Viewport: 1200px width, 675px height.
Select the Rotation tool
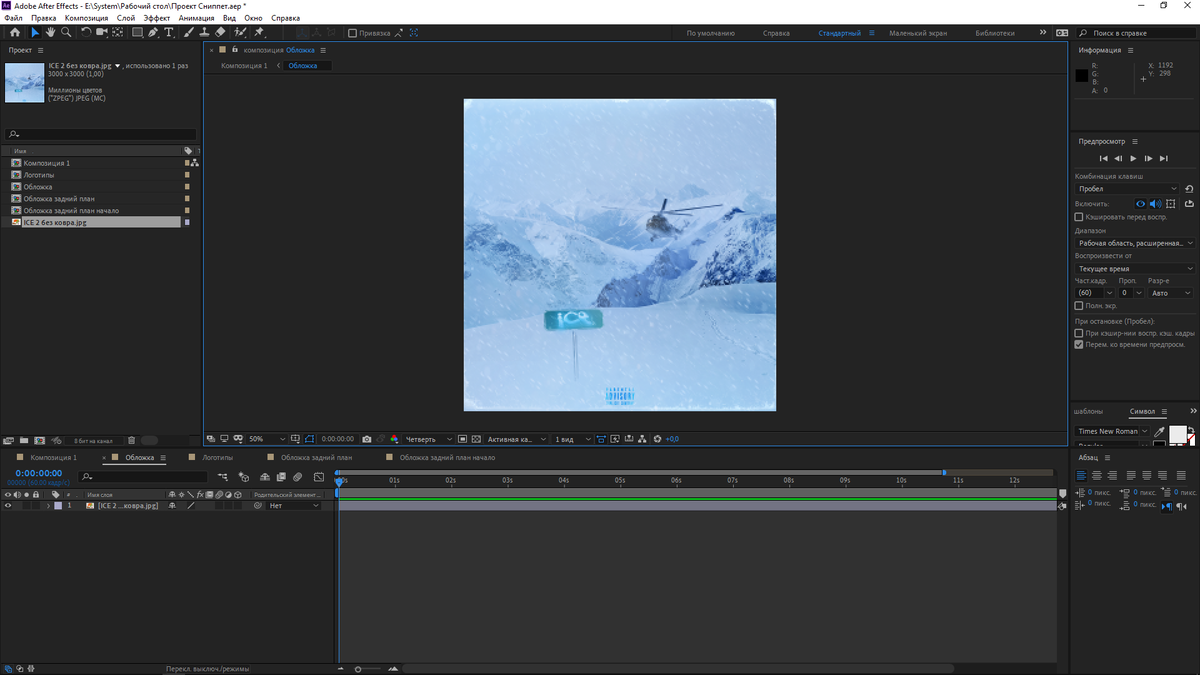[x=86, y=32]
